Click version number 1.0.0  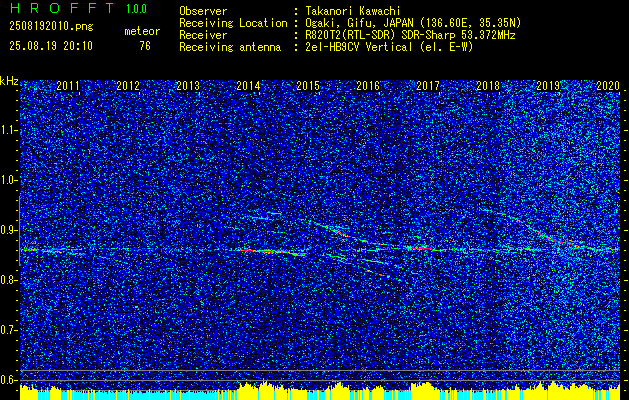pyautogui.click(x=136, y=9)
